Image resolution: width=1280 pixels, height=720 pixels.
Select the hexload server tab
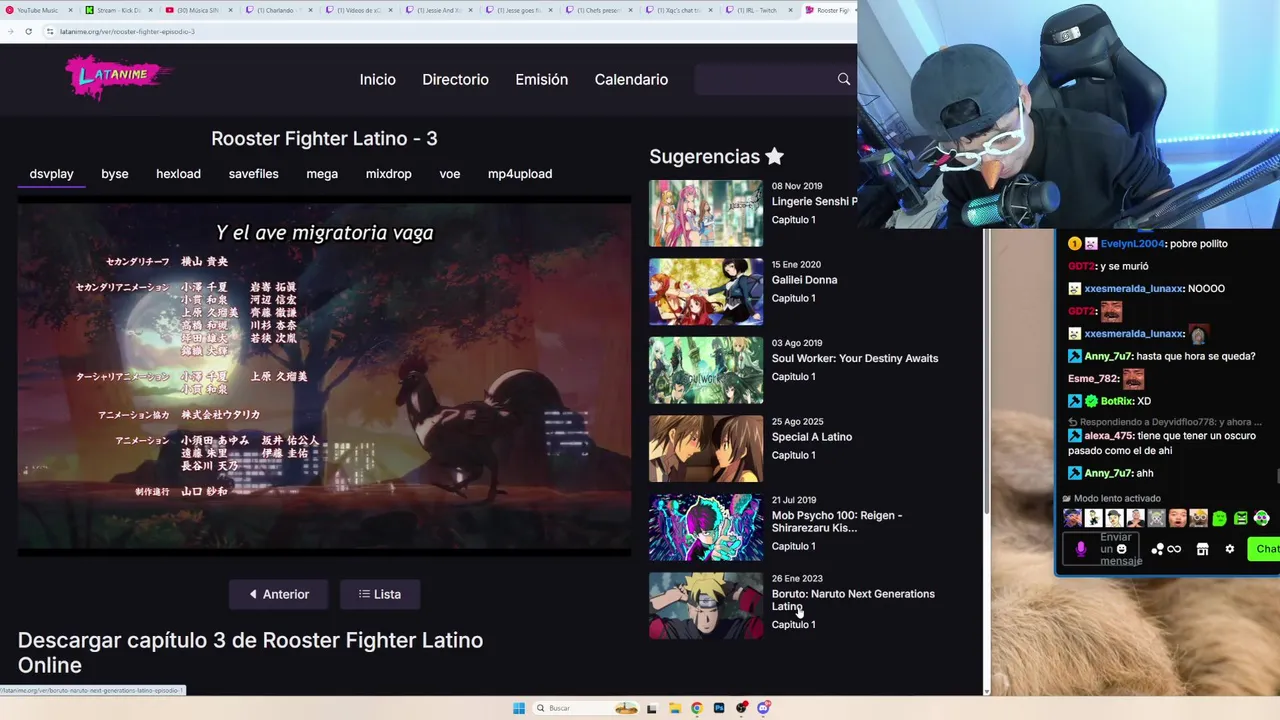coord(178,174)
